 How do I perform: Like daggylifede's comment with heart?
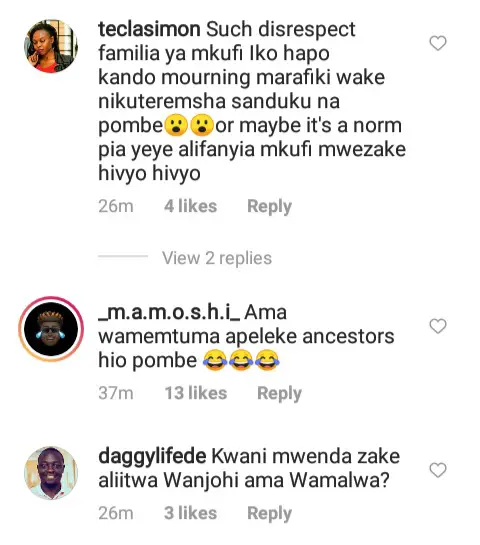(438, 470)
